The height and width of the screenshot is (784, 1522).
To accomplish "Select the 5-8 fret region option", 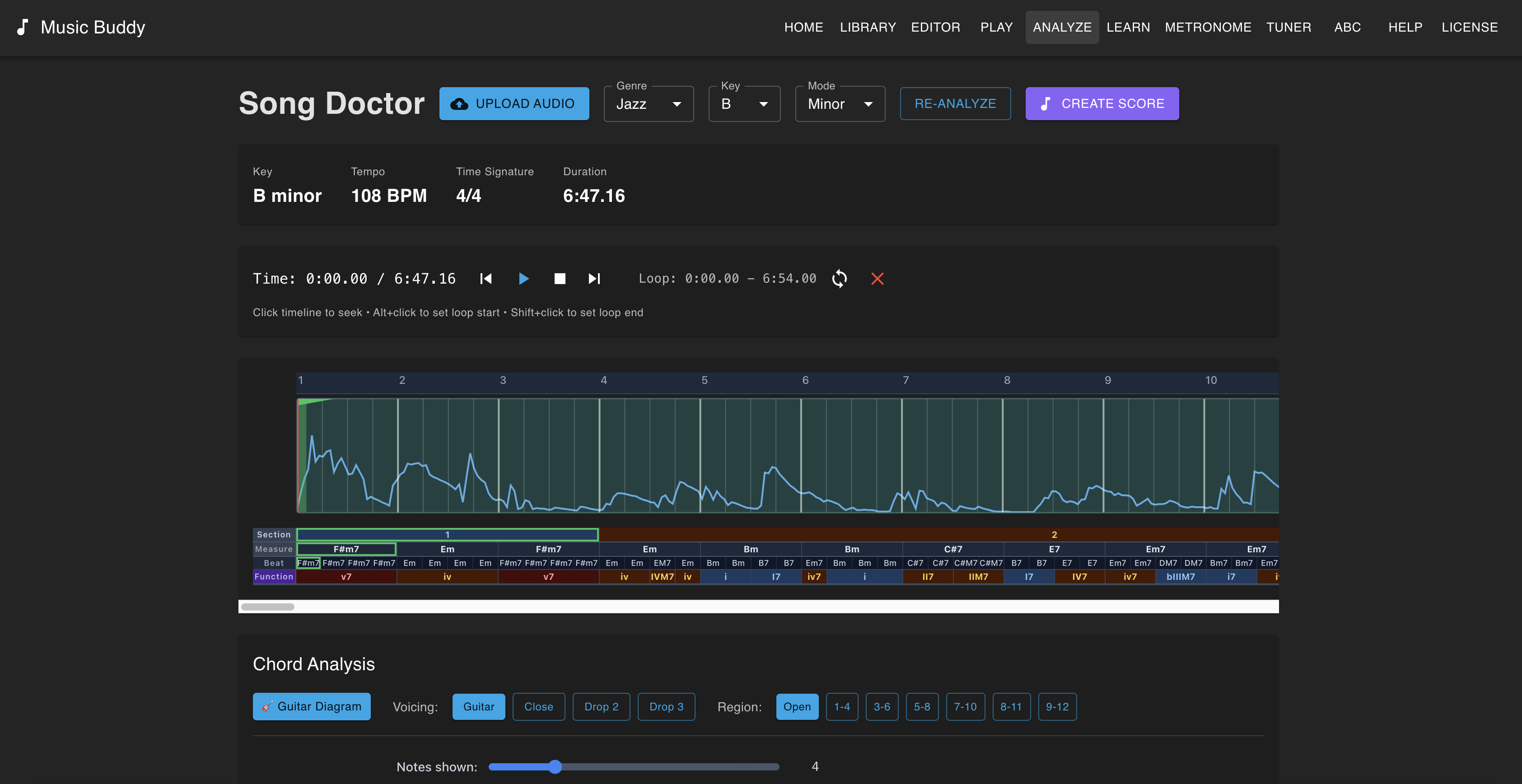I will pyautogui.click(x=921, y=706).
